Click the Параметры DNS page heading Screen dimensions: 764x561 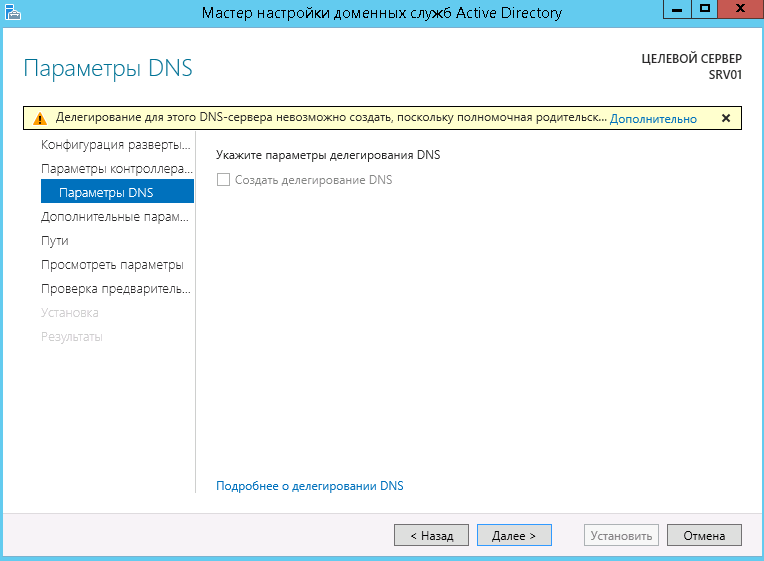[108, 68]
